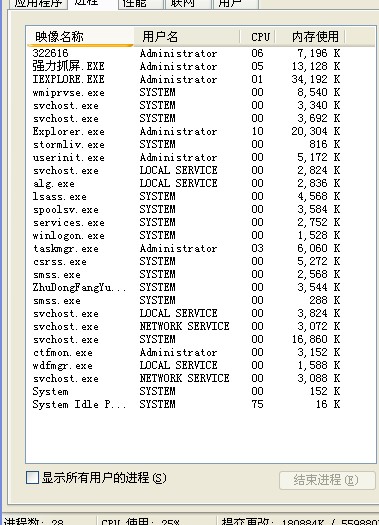Sort processes by 映像名称 column header
This screenshot has height=525, width=379.
point(80,36)
